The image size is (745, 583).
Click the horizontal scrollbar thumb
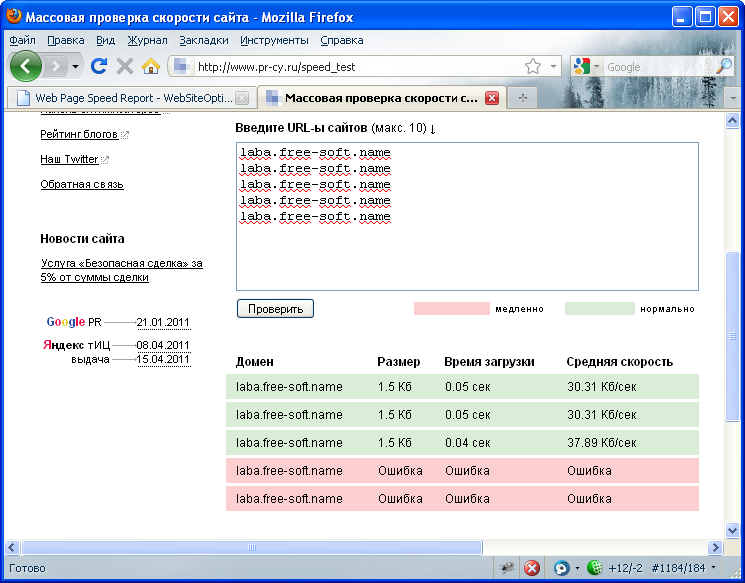coord(252,547)
